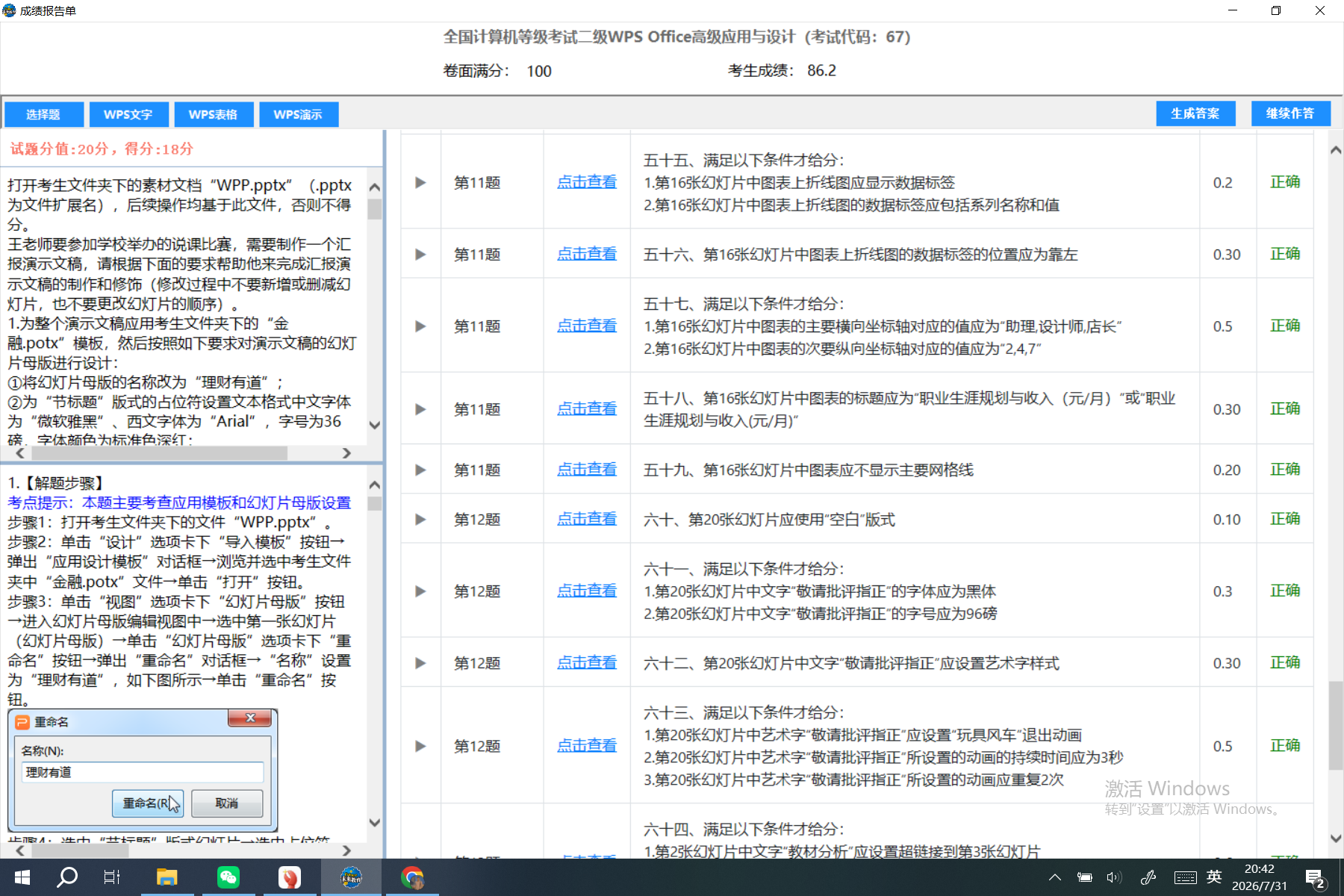Click the 正确 result for item 五十六
The image size is (1344, 896).
pos(1285,254)
